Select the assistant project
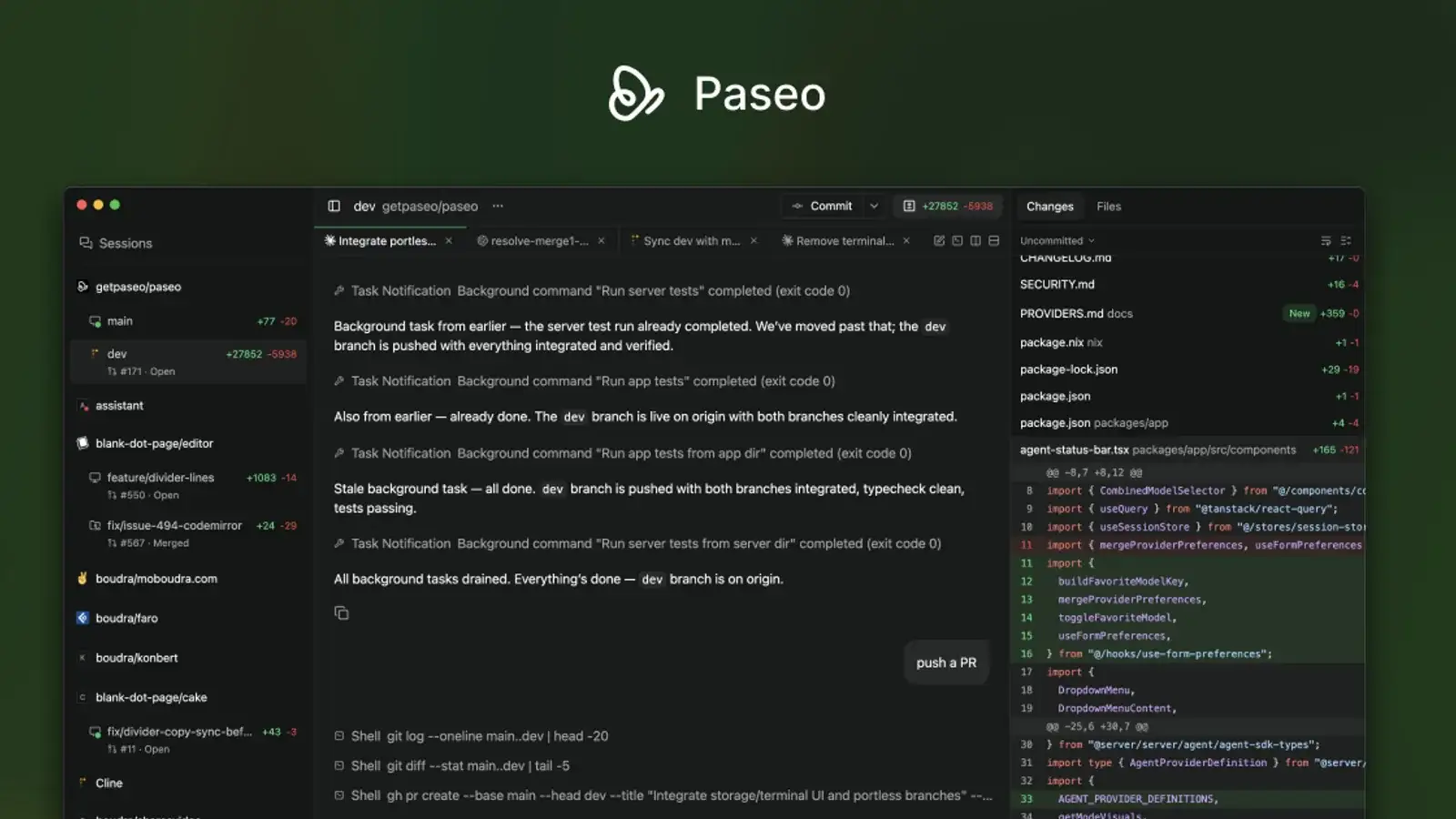The image size is (1456, 819). (x=119, y=406)
